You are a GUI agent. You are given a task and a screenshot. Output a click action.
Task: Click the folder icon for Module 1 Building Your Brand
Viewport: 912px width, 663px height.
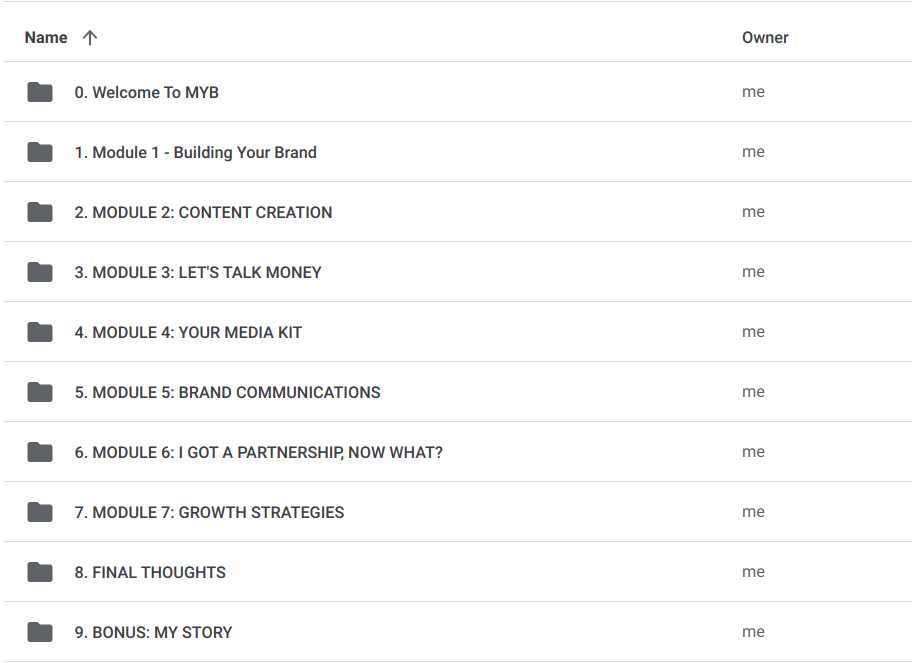click(x=40, y=153)
